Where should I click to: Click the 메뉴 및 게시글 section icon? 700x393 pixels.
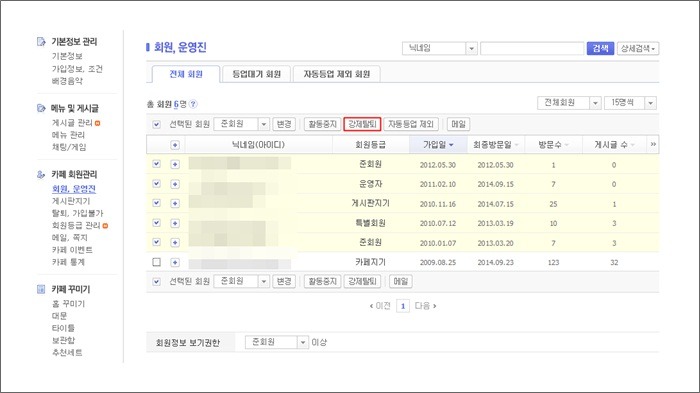[x=41, y=108]
